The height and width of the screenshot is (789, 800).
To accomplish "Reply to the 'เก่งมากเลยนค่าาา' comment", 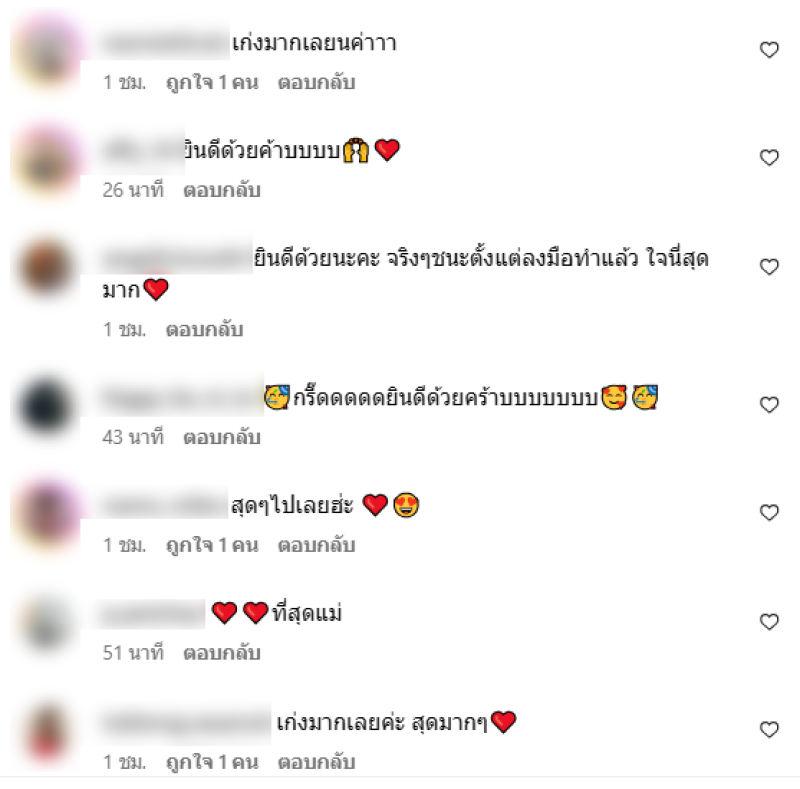I will click(x=316, y=83).
